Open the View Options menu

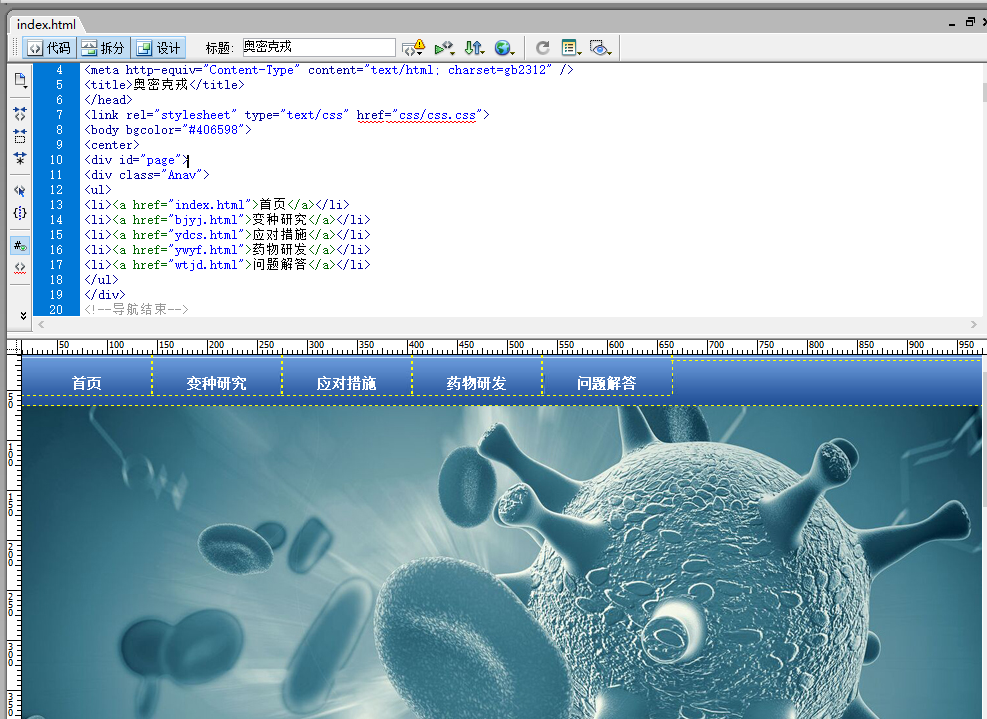[571, 48]
